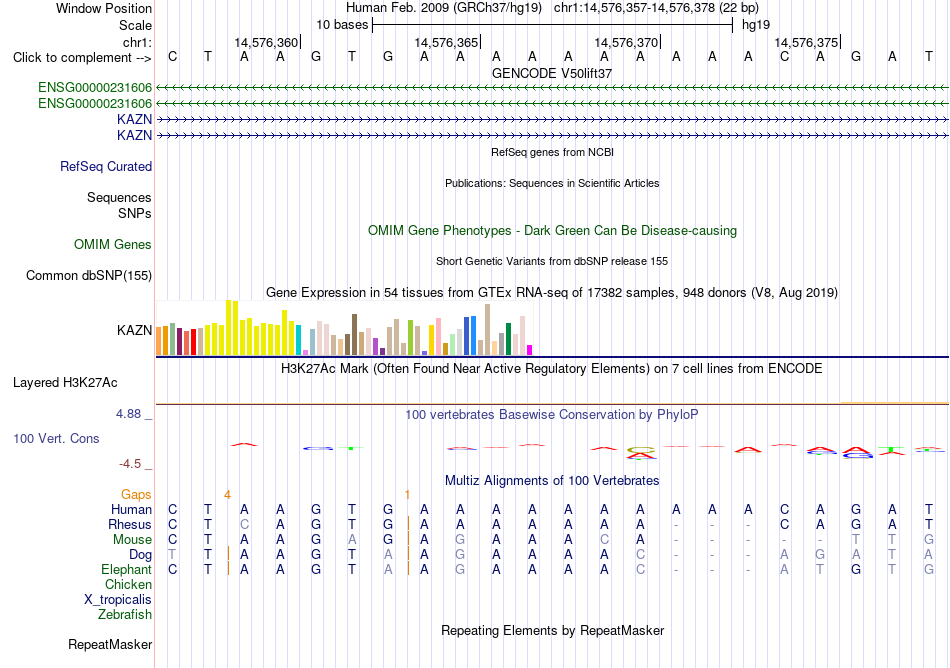Click the 14,576,360 ruler coordinate
Image resolution: width=950 pixels, height=668 pixels.
(x=267, y=42)
